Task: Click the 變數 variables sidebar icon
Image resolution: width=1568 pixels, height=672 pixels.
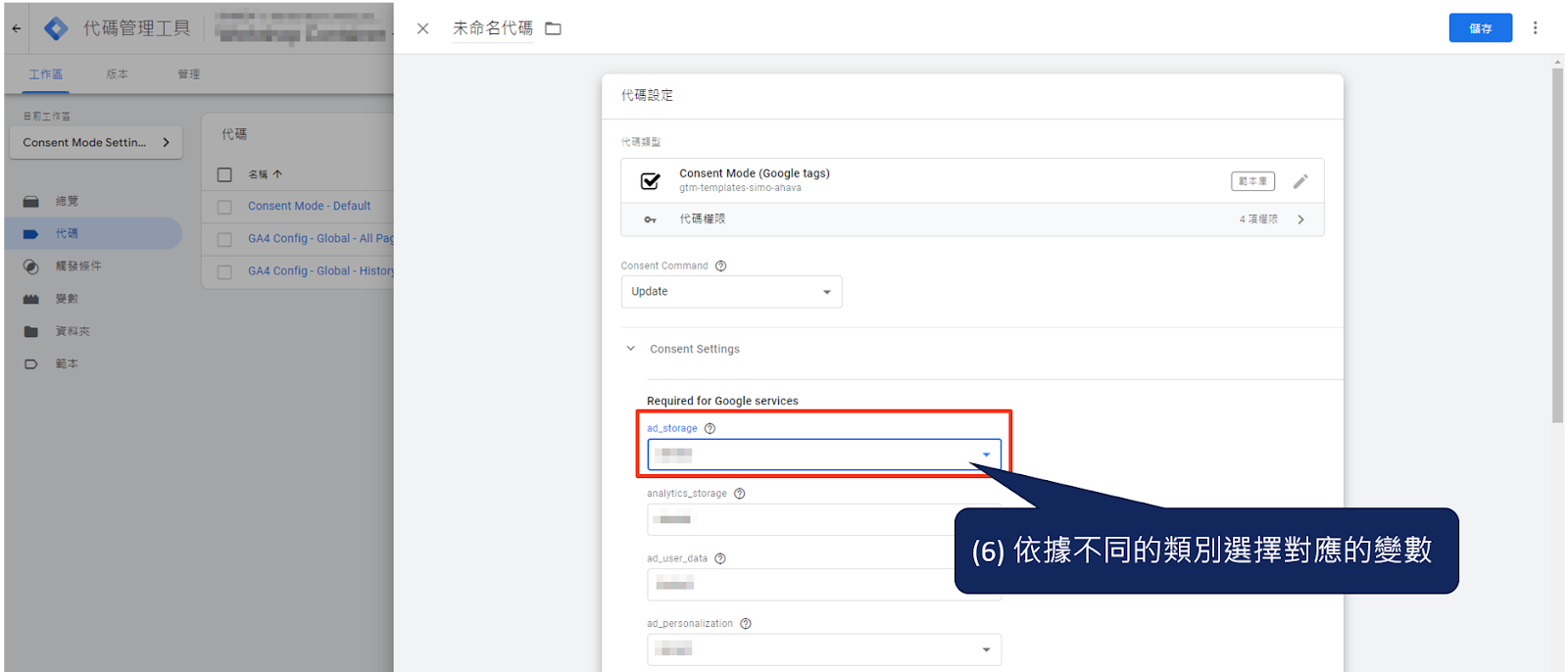Action: click(31, 299)
